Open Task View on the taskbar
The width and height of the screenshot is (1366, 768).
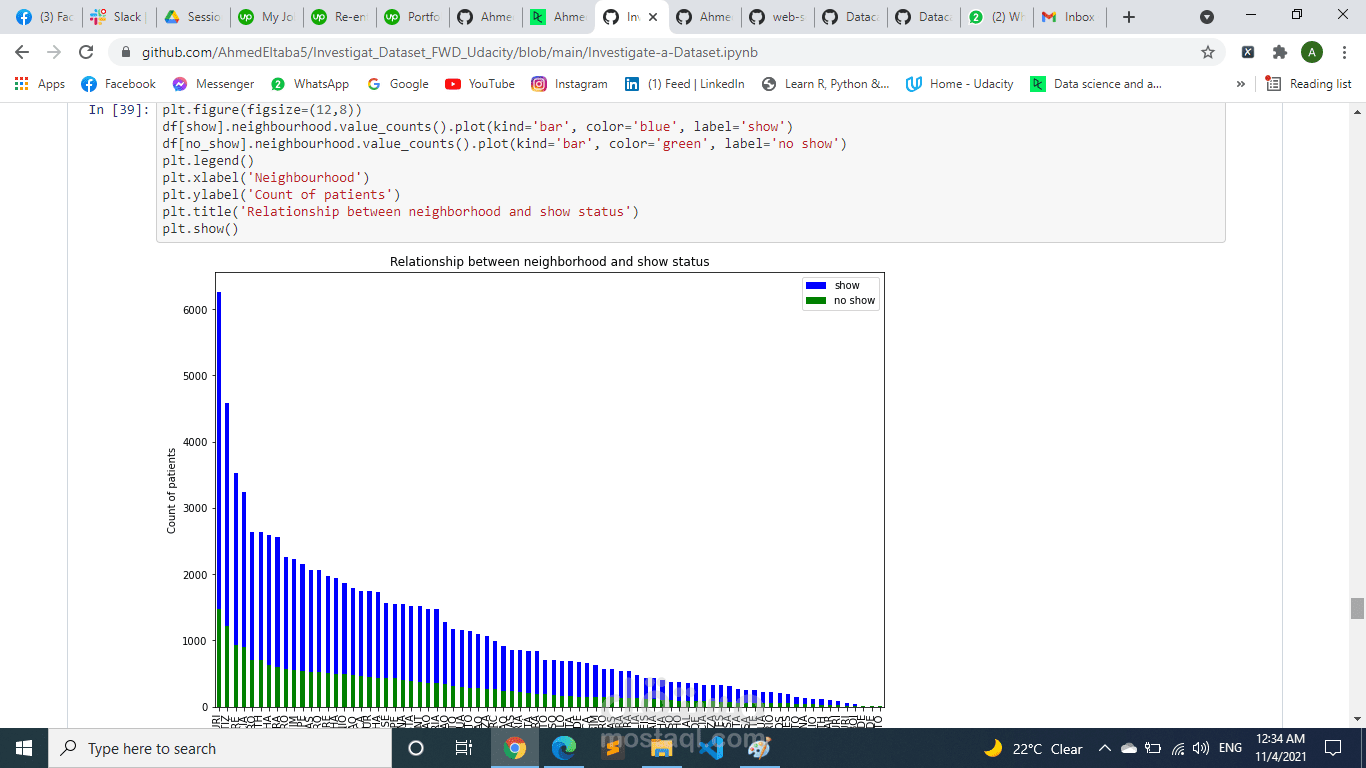point(464,748)
